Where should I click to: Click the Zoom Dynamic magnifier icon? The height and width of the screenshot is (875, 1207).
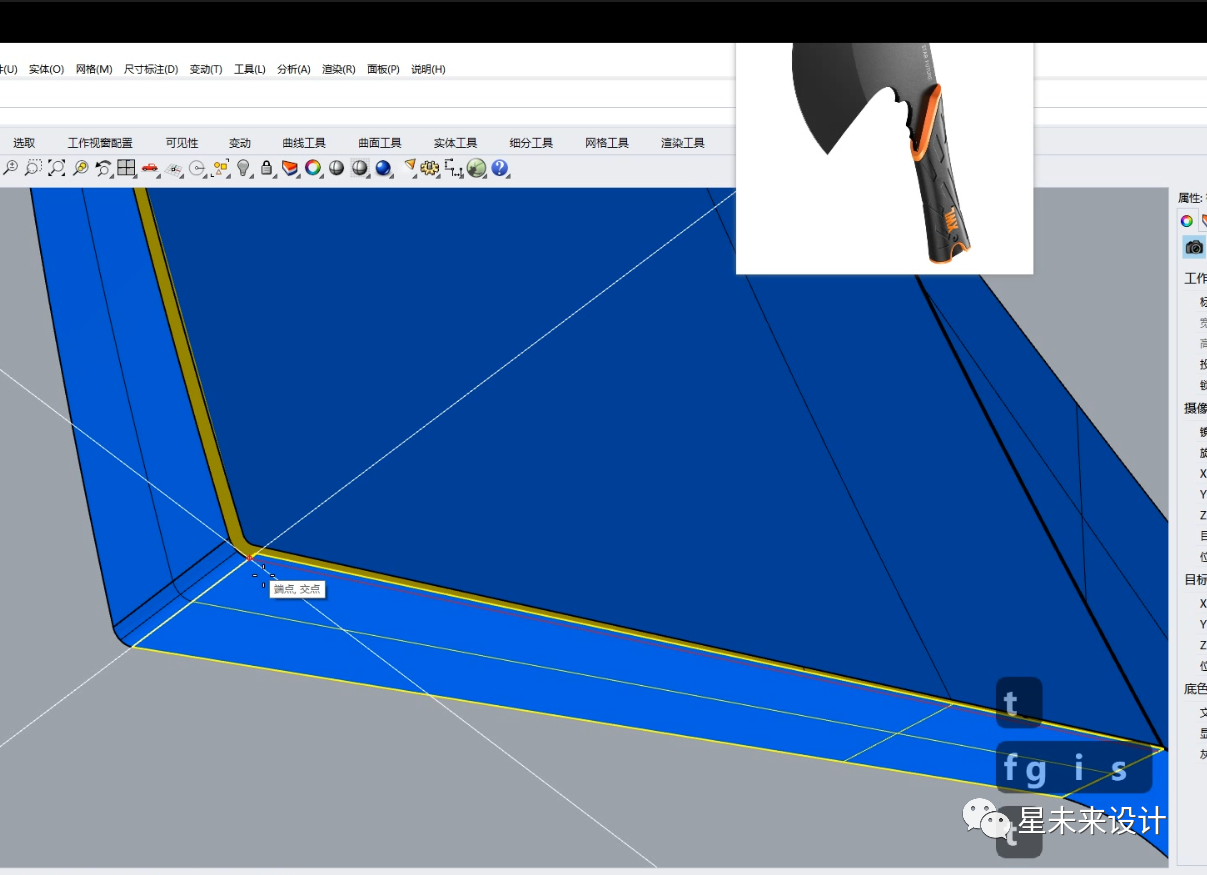10,168
